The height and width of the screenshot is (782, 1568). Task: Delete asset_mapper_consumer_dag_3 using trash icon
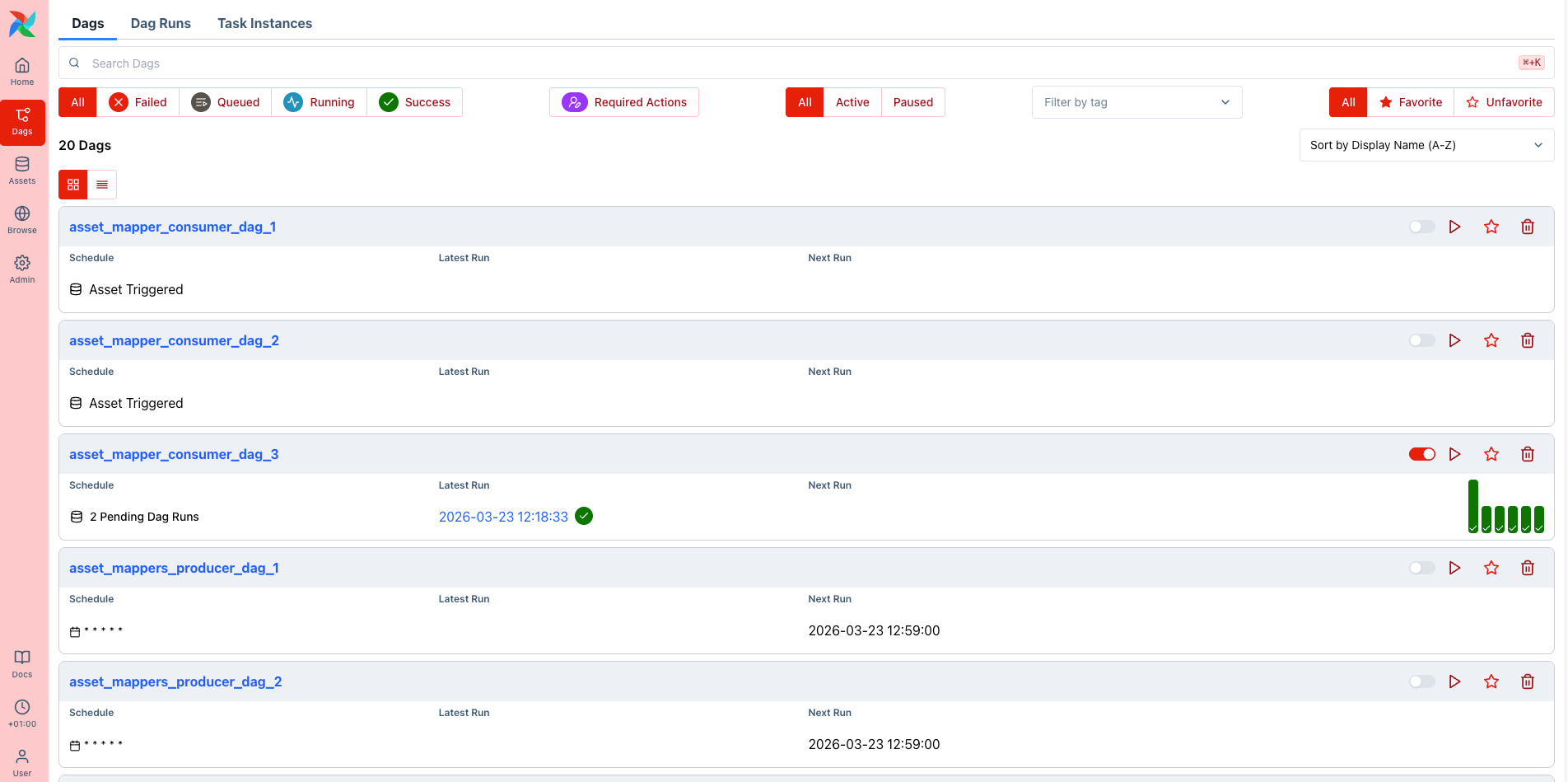(1527, 454)
